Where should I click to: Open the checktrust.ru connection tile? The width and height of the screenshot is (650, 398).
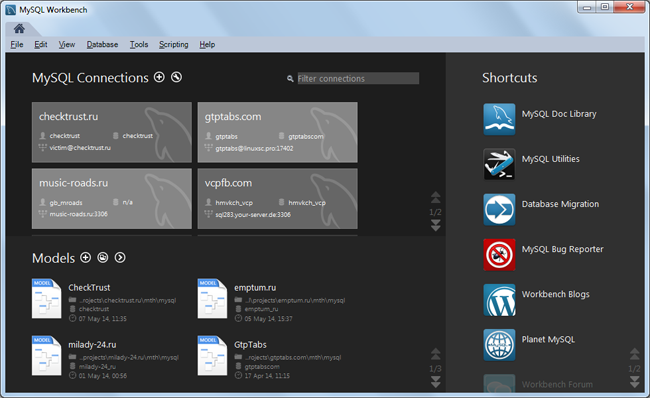tap(112, 132)
